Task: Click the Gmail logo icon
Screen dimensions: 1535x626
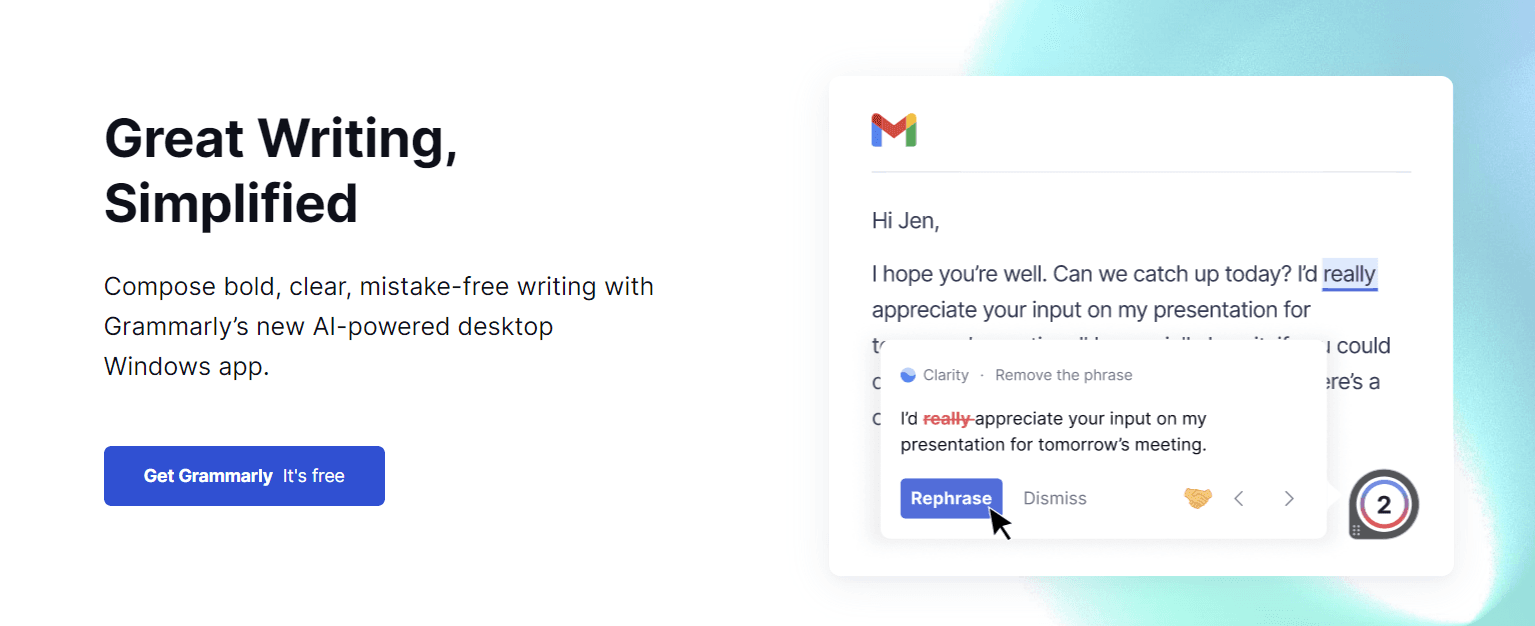Action: [893, 131]
